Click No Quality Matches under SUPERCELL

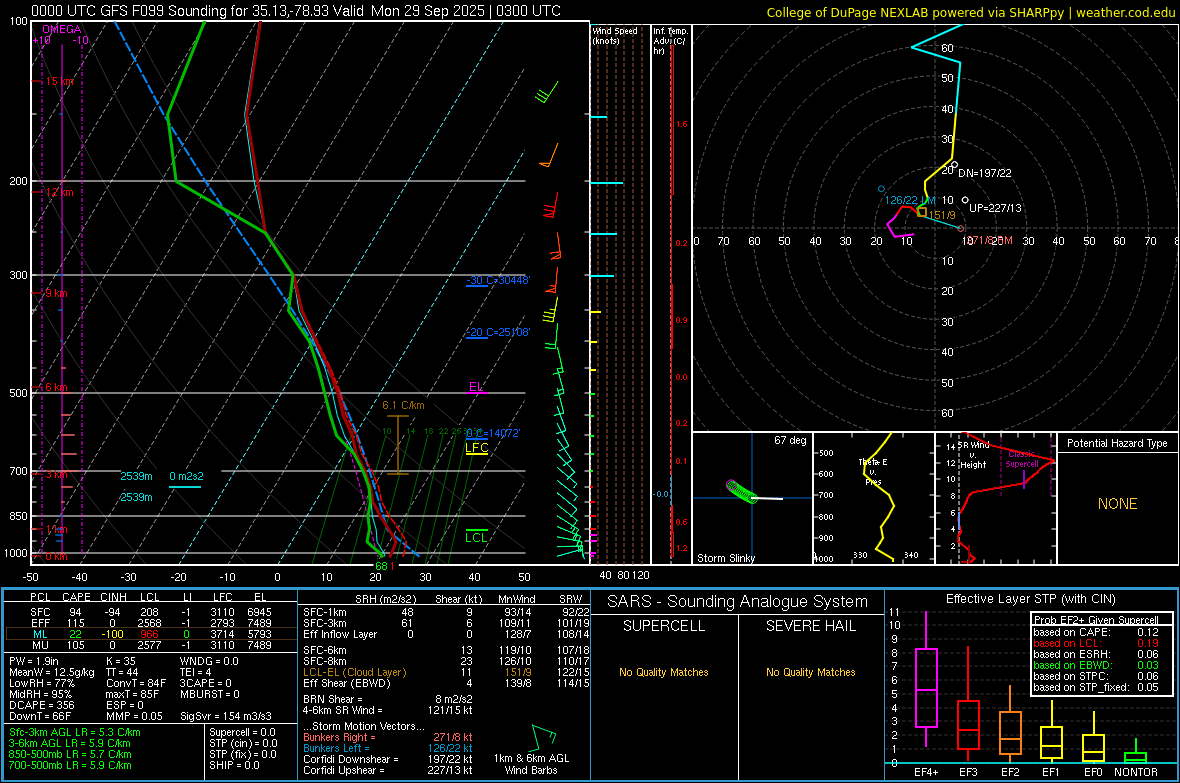click(x=664, y=672)
